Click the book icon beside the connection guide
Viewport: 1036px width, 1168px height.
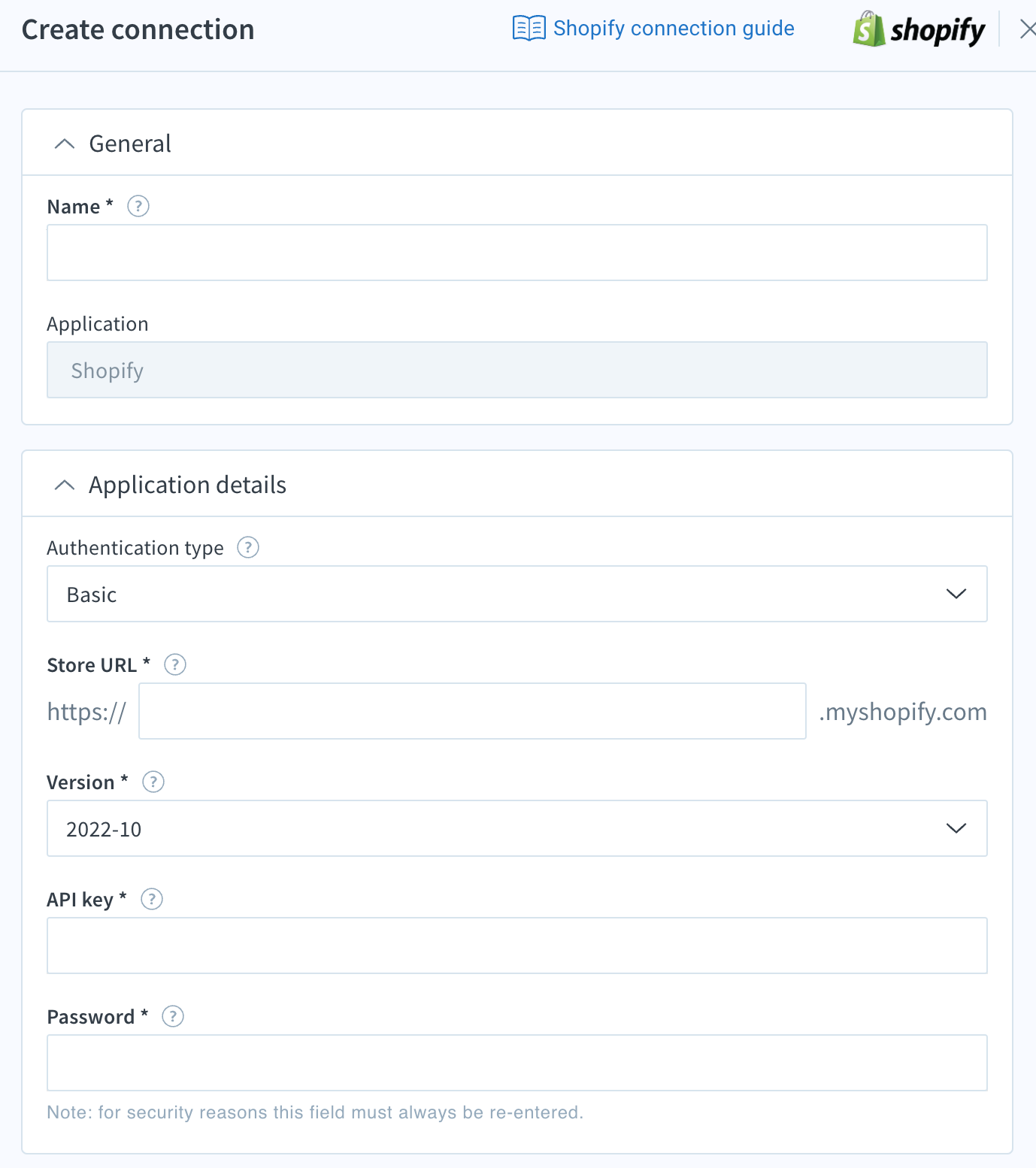[529, 28]
